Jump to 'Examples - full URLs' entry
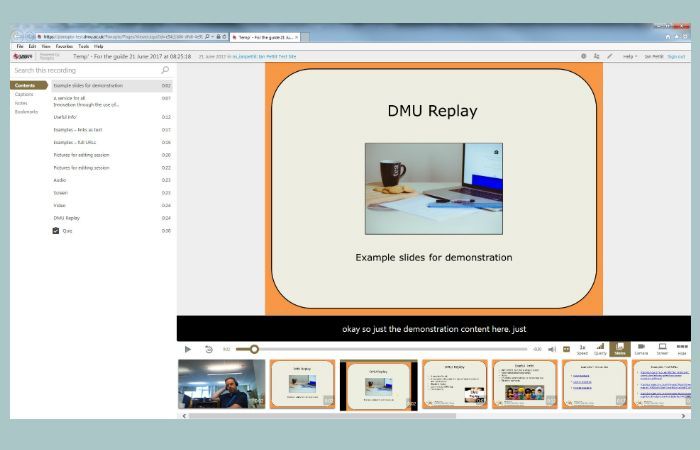The image size is (700, 450). [112, 142]
